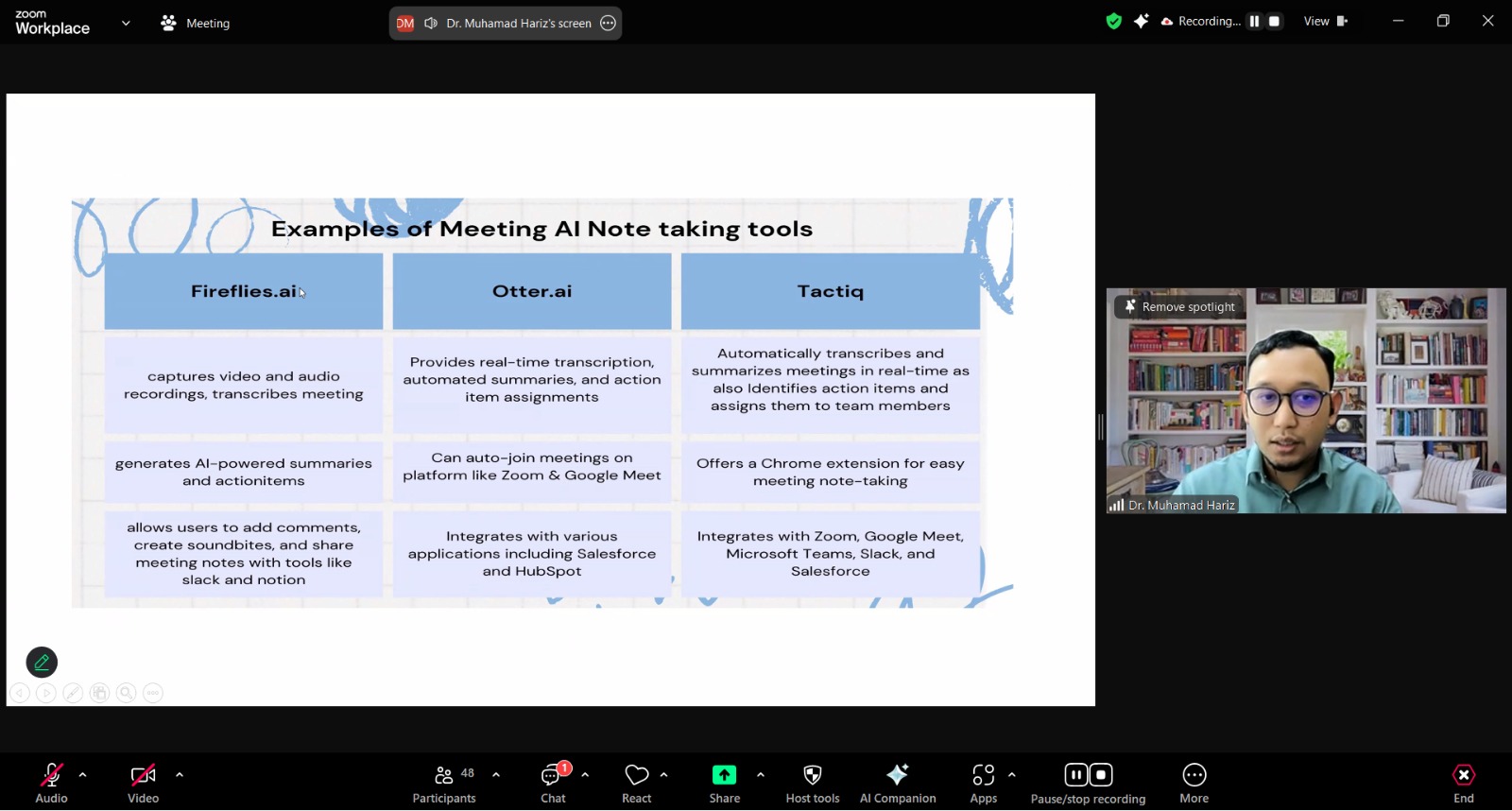Image resolution: width=1512 pixels, height=811 pixels.
Task: Open slide show more options dots
Action: 153,693
